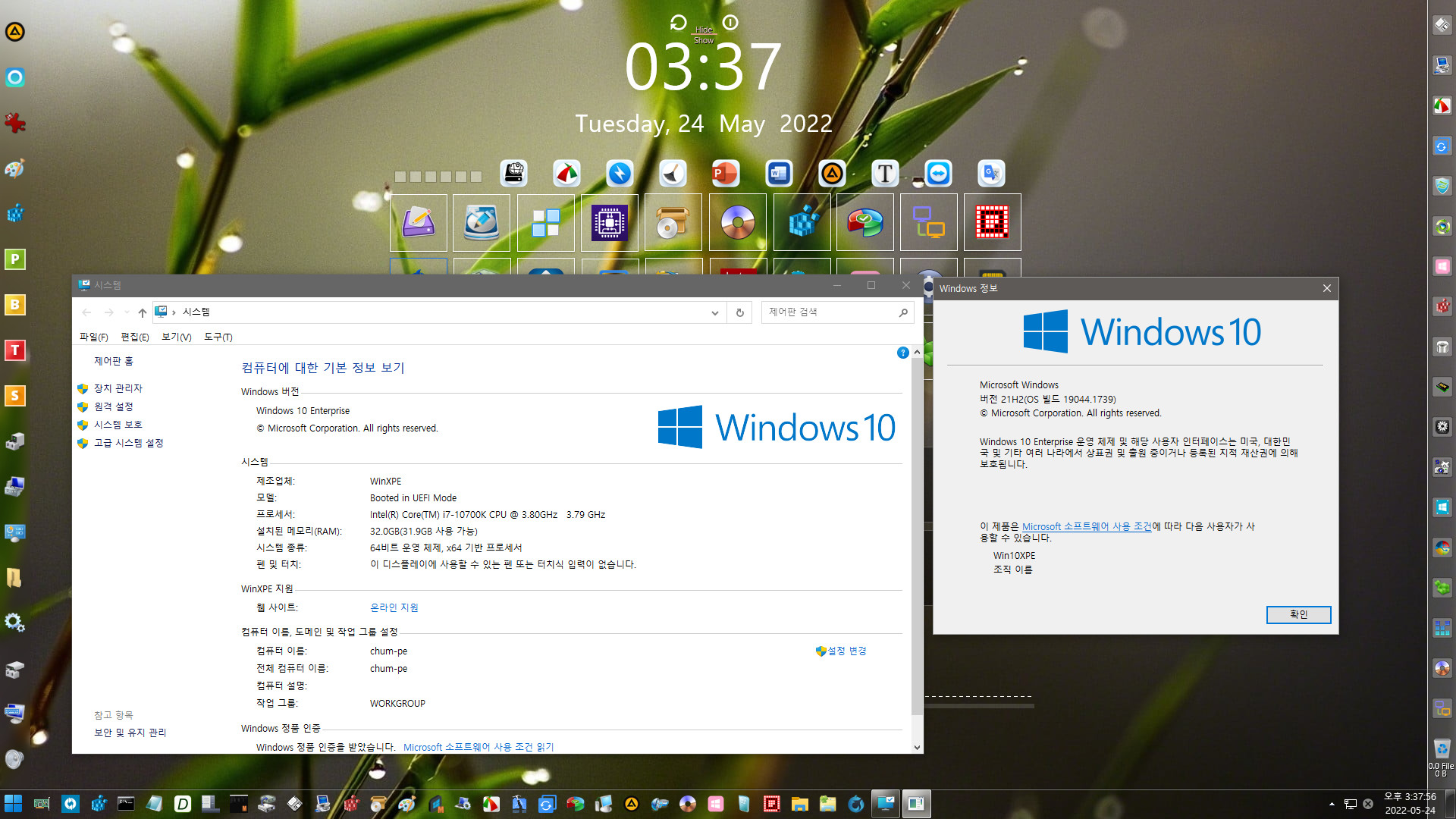Screen dimensions: 1456x819
Task: Click Show on clock widget
Action: pos(704,41)
